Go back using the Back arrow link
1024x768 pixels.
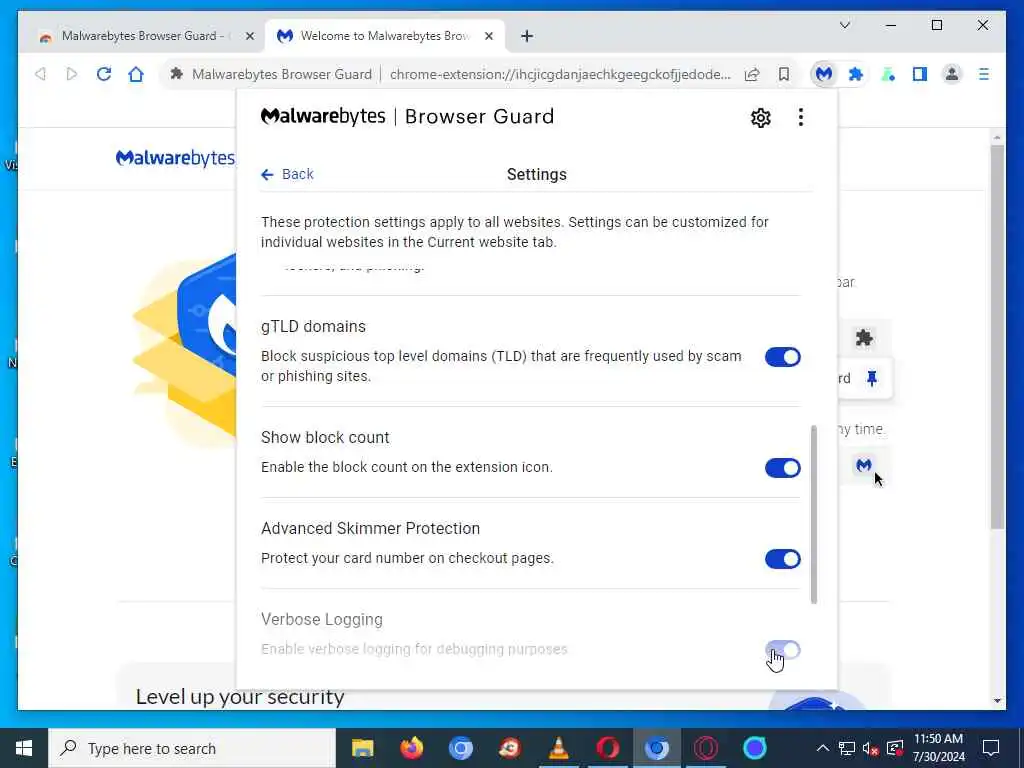[287, 174]
